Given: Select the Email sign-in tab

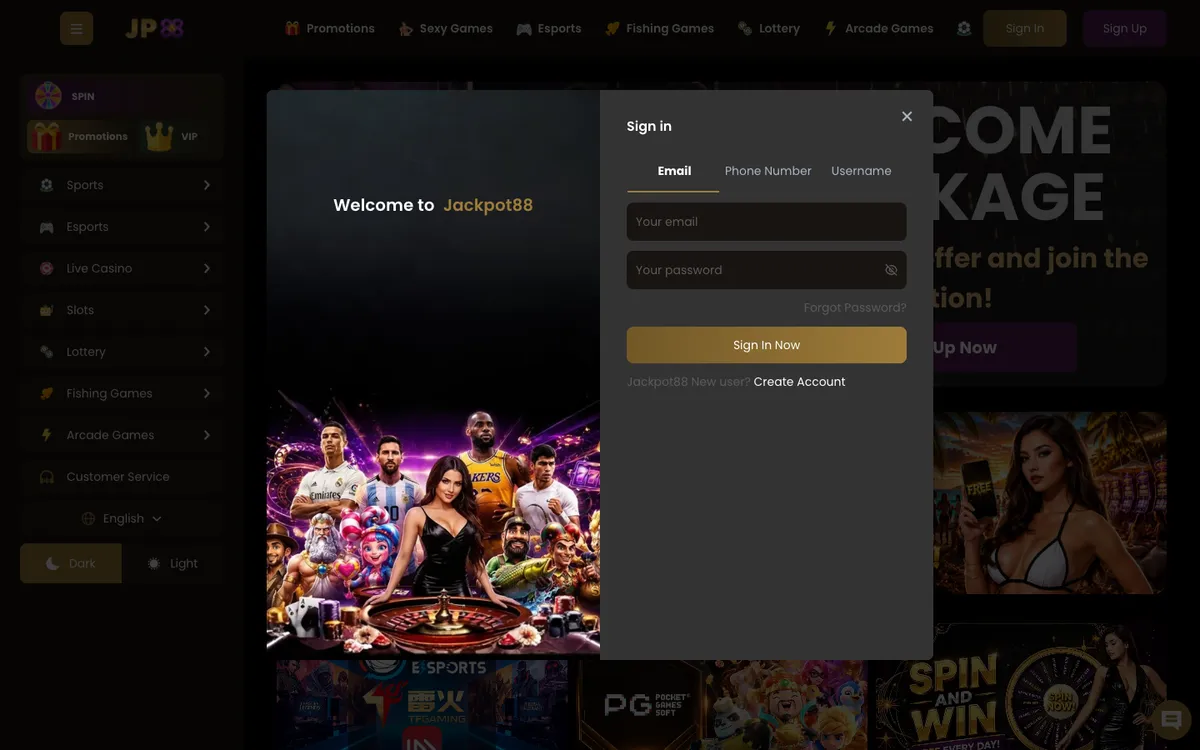Looking at the screenshot, I should click(674, 171).
